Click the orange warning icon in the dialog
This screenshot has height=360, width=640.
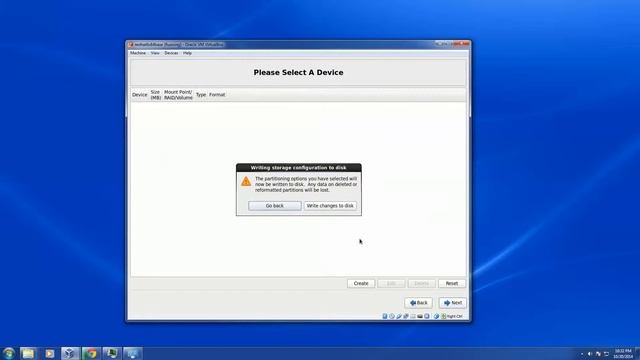coord(246,181)
